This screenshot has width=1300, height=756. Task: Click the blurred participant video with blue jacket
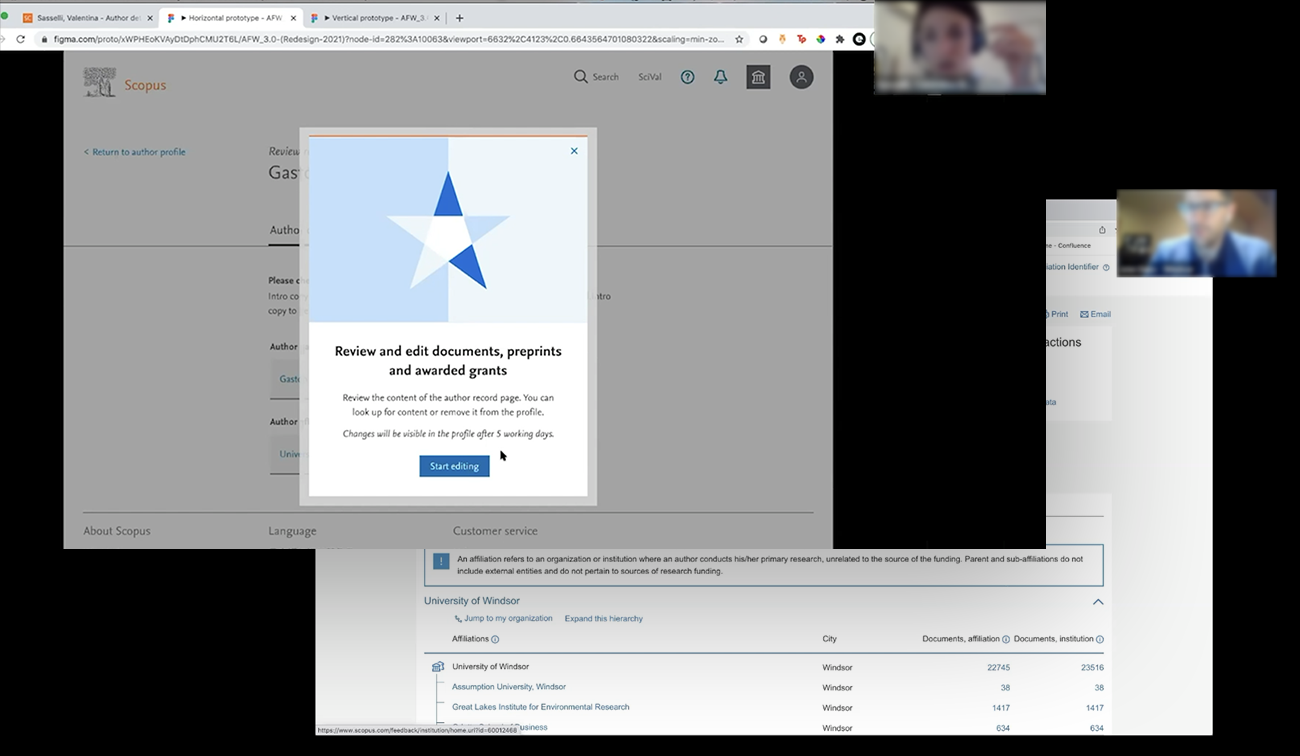pos(1196,233)
